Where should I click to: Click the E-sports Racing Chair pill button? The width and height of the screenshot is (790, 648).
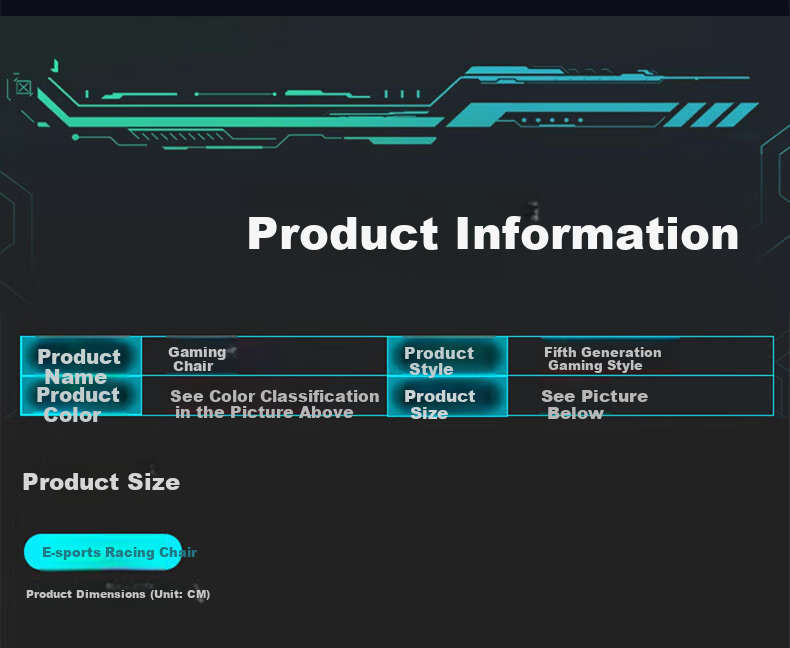pos(103,552)
